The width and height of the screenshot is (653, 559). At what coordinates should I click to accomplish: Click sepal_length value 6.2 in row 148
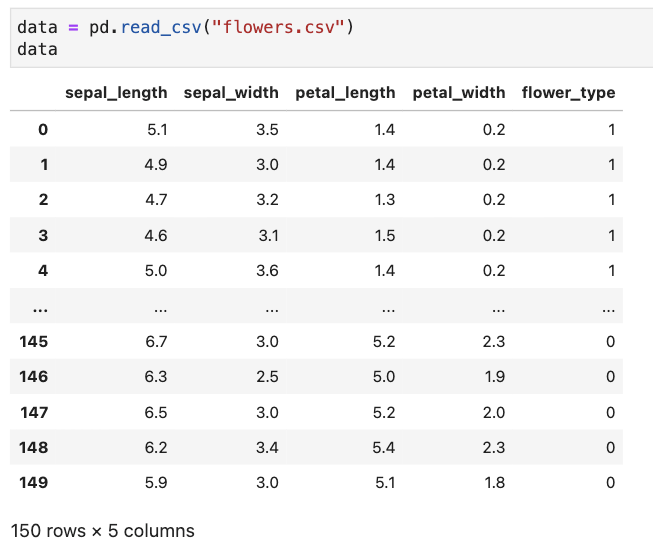(156, 447)
